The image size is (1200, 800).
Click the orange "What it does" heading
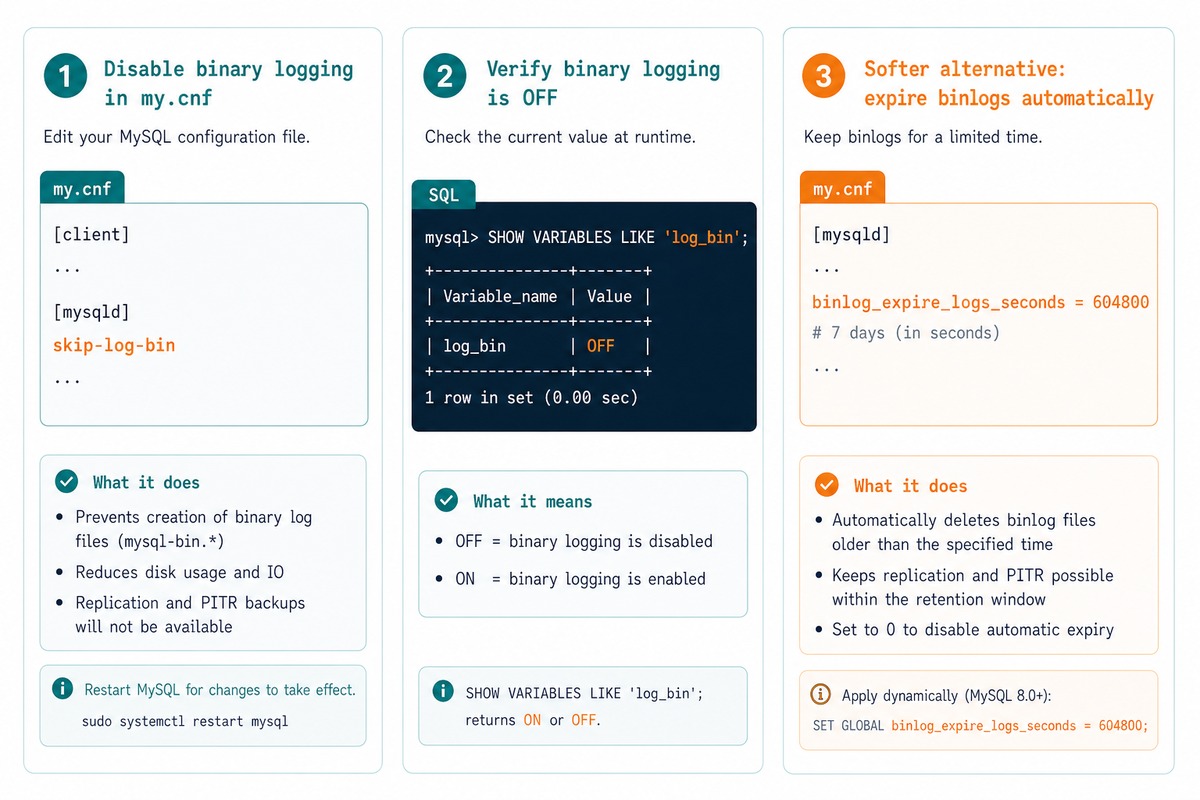point(910,486)
